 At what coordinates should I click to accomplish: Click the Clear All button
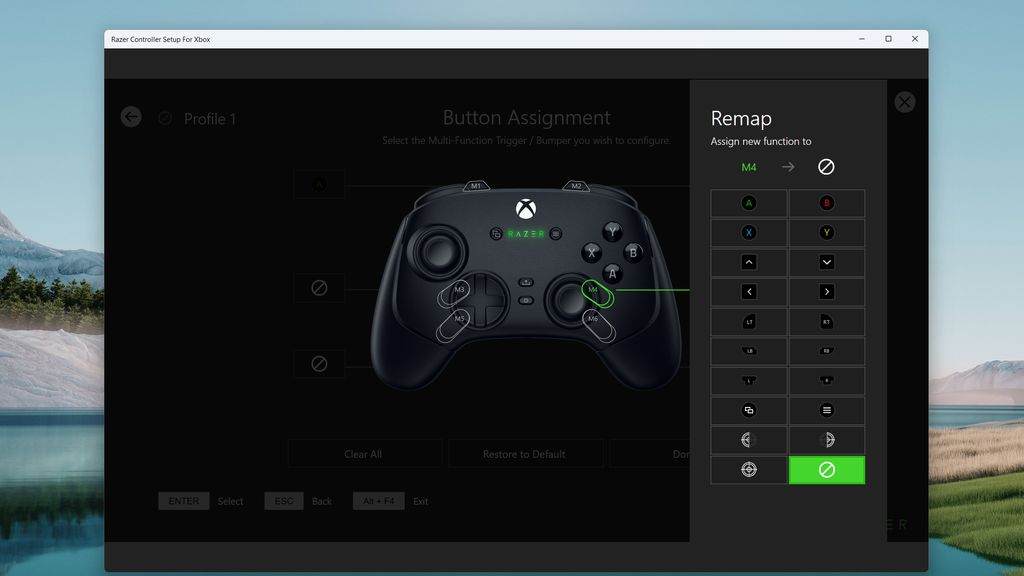(x=363, y=453)
